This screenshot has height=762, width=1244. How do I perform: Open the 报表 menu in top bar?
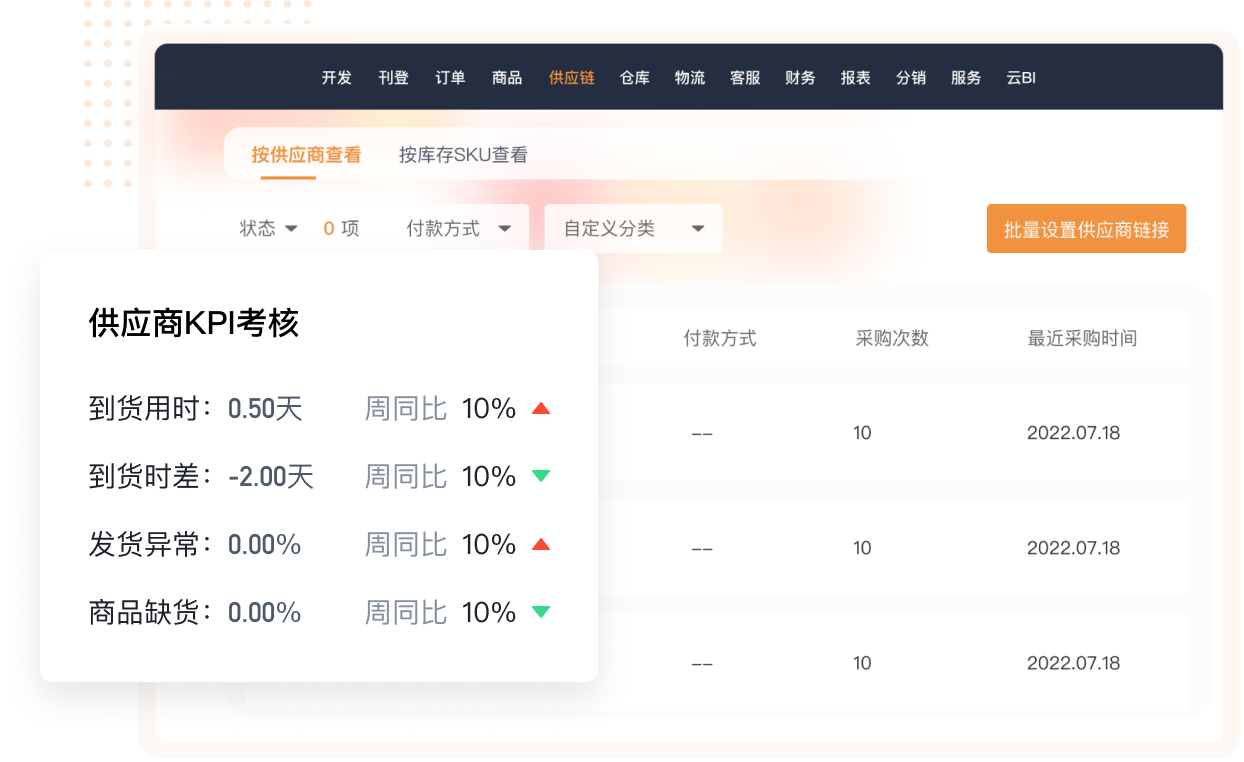pos(855,78)
